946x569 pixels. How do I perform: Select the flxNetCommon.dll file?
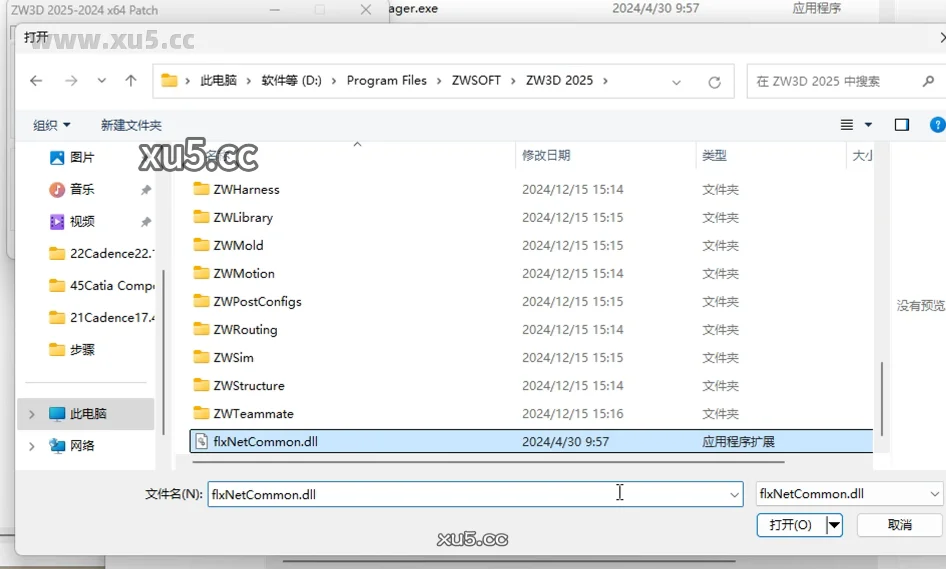click(265, 441)
